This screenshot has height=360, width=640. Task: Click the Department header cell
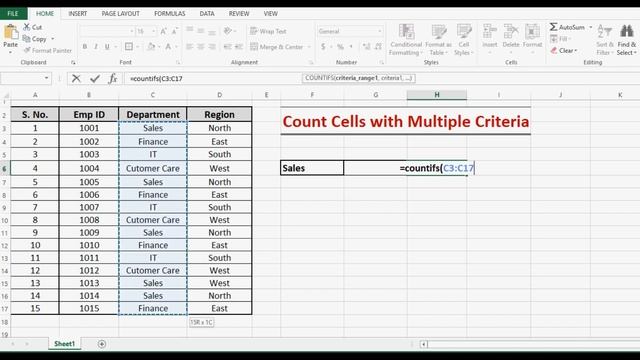click(153, 114)
